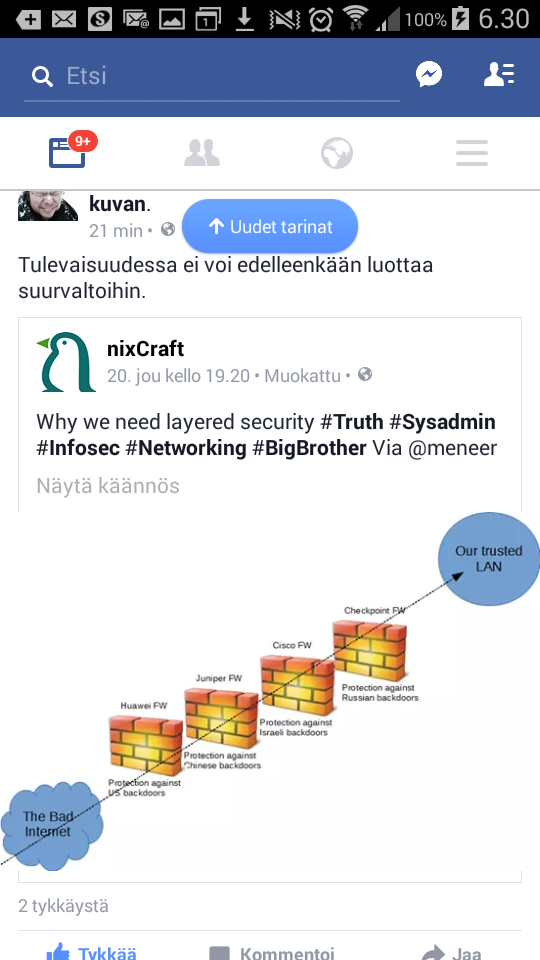Tap the Näytä käännös translation link
Screen dimensions: 540x960
[108, 486]
